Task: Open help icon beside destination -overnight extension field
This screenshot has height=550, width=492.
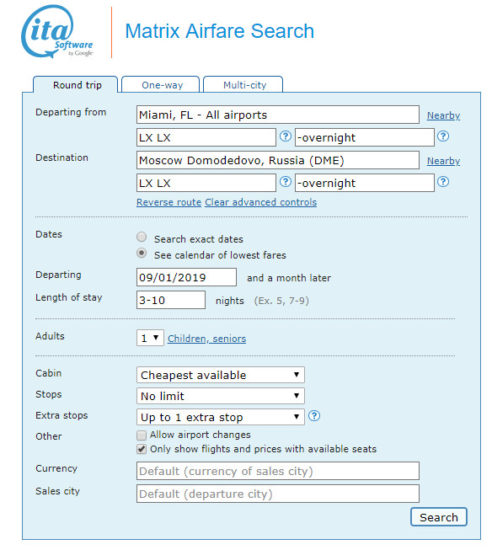Action: click(x=443, y=182)
